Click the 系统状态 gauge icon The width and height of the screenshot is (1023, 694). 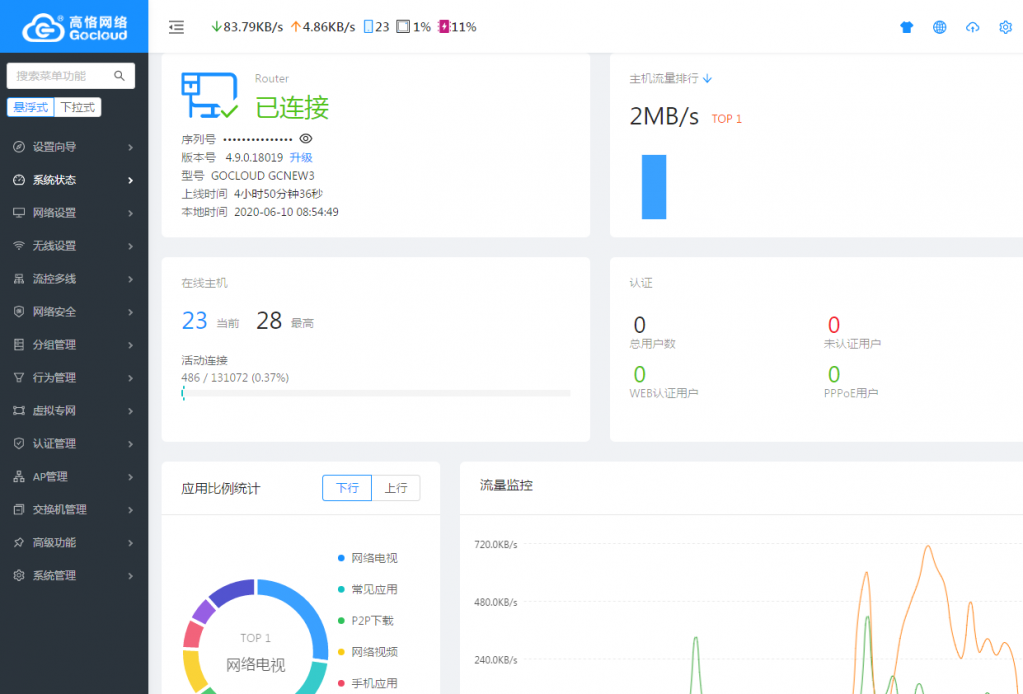click(19, 180)
